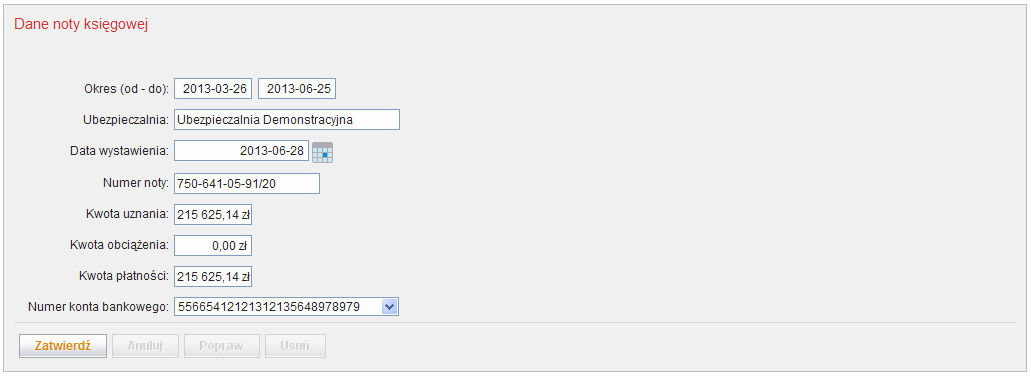Screen dimensions: 1031x376
Task: Click the Anuluj button
Action: [145, 346]
